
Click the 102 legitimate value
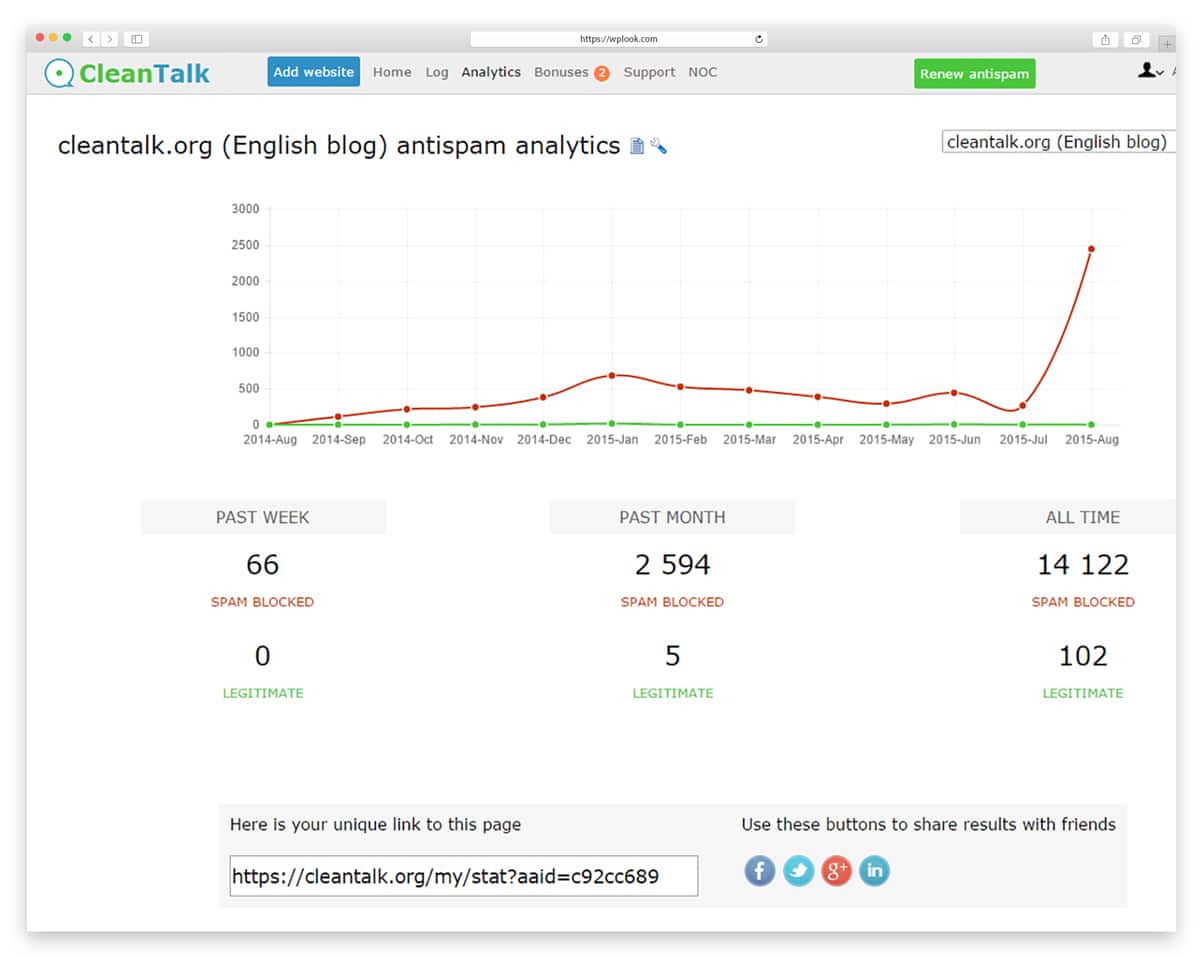tap(1083, 656)
